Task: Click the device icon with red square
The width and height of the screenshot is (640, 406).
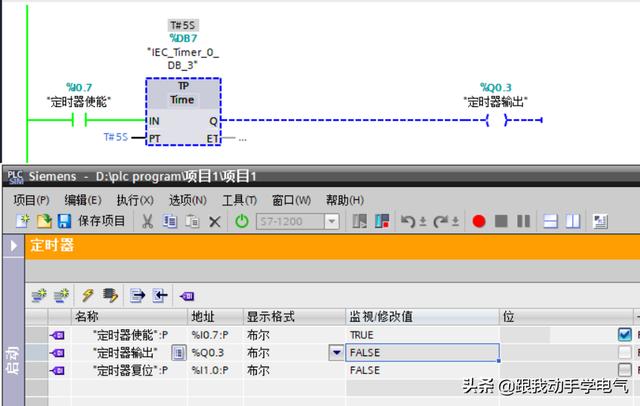Action: pos(382,222)
